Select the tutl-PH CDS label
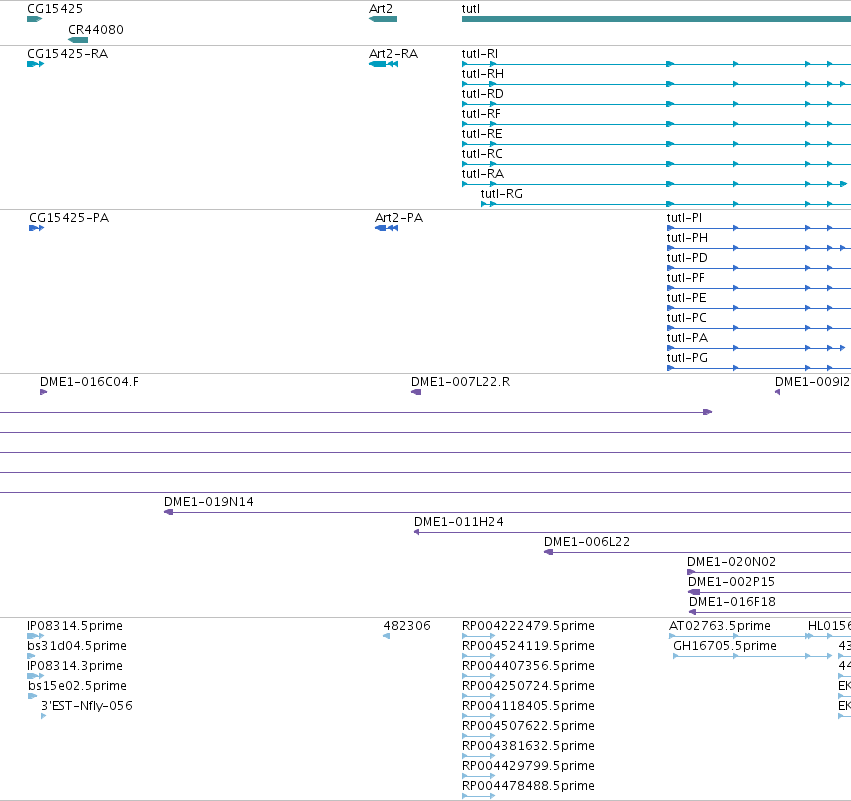The width and height of the screenshot is (851, 801). tap(687, 238)
